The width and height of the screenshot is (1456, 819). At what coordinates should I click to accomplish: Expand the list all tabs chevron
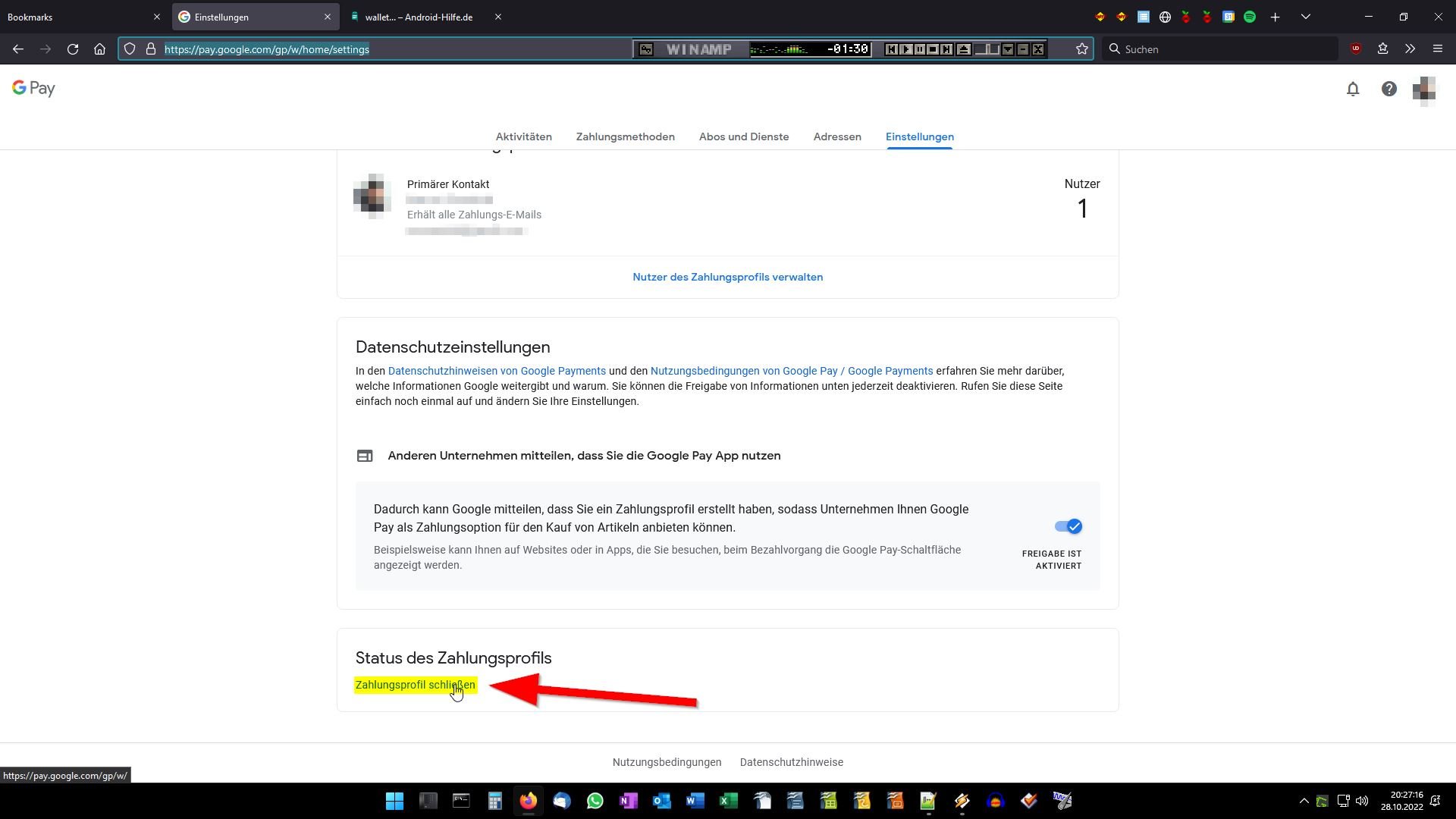[1306, 17]
